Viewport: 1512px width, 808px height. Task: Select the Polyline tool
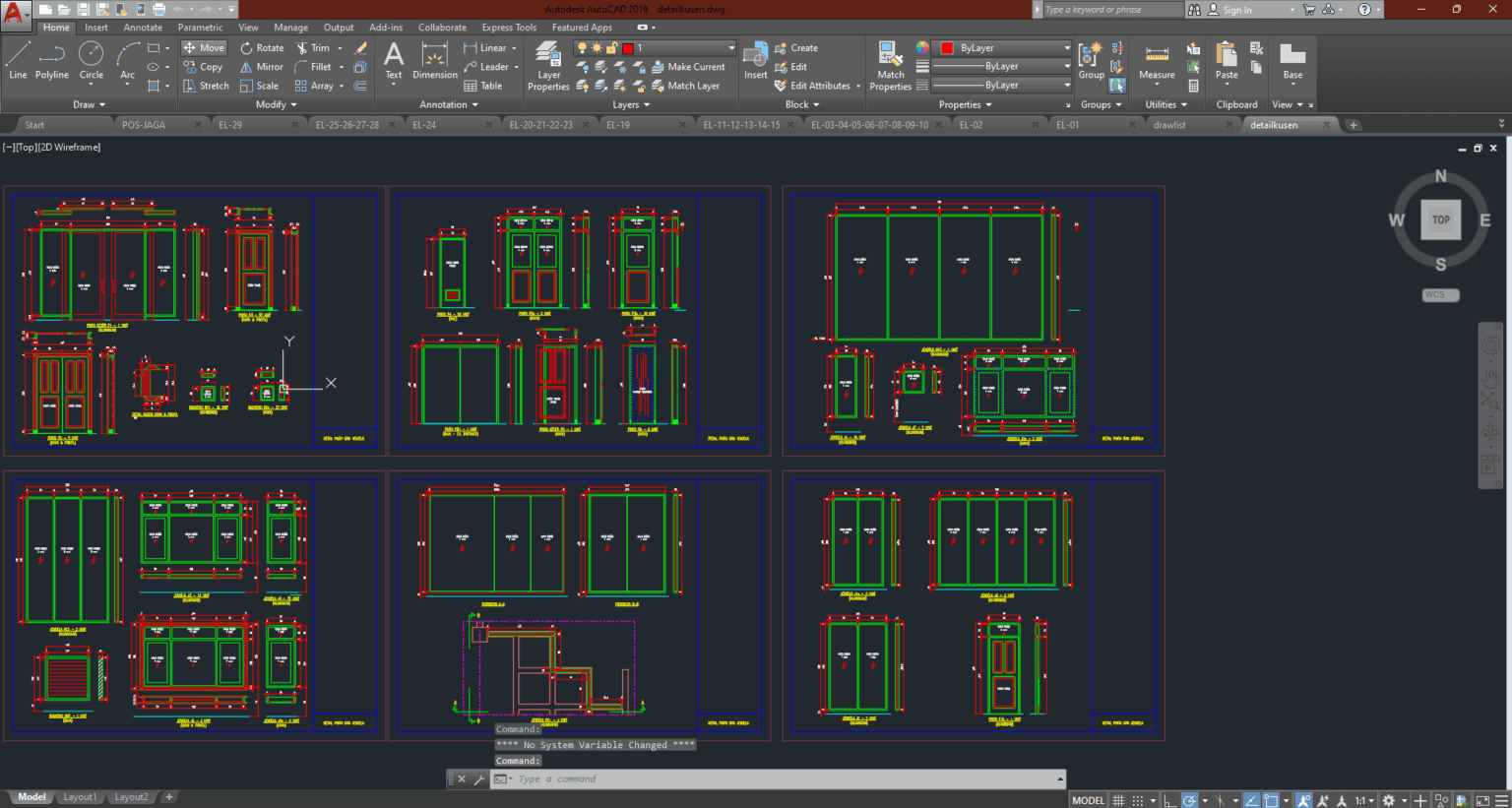(x=51, y=61)
